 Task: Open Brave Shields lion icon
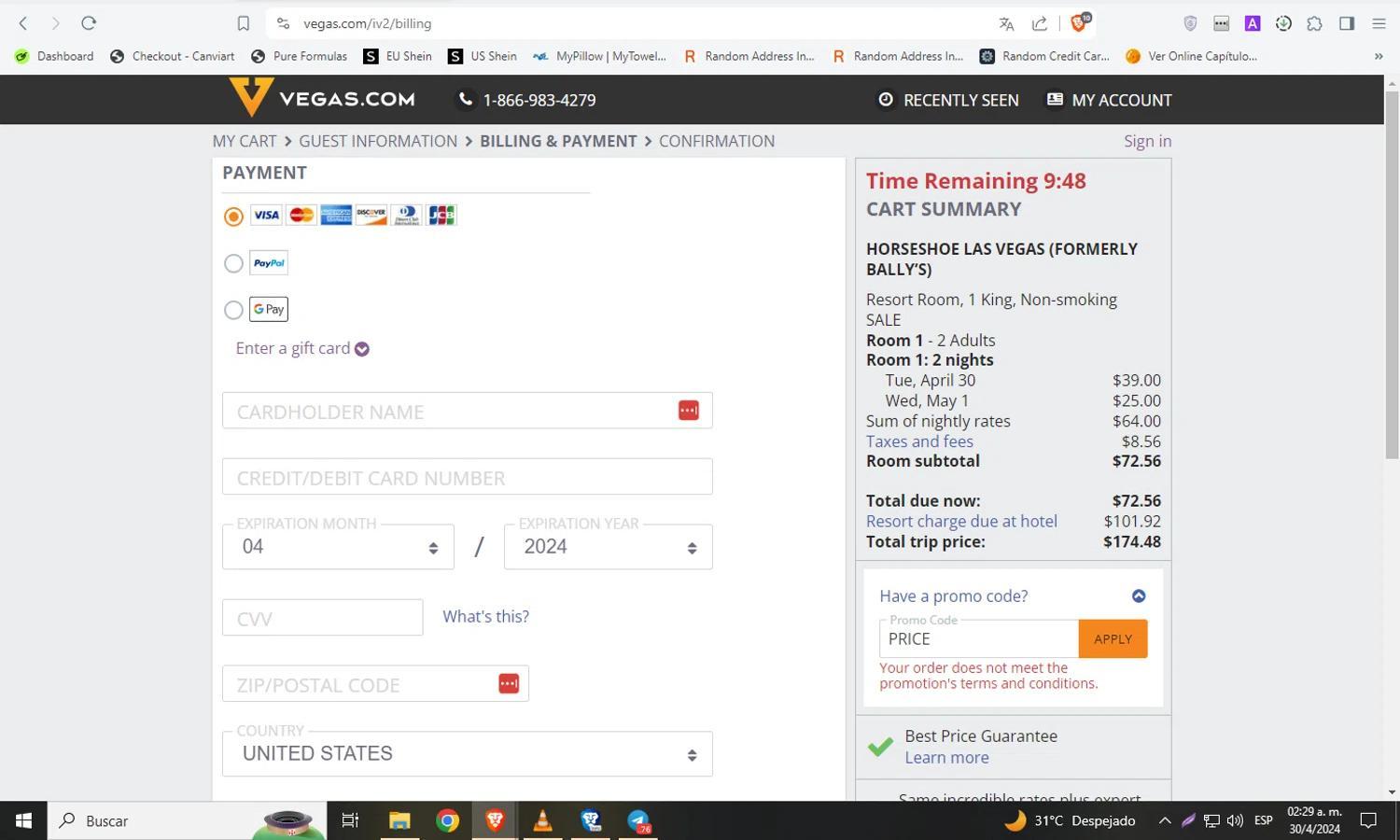[x=1080, y=22]
